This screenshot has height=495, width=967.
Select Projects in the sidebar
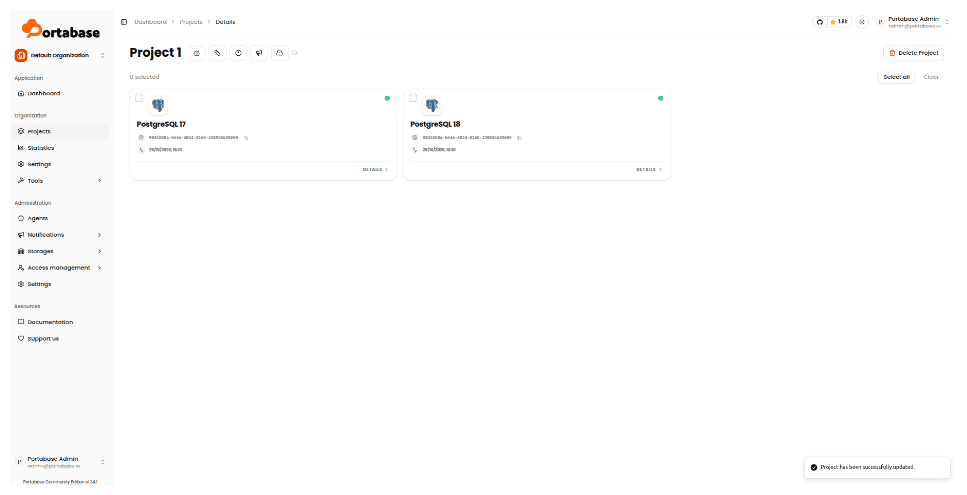click(x=60, y=131)
